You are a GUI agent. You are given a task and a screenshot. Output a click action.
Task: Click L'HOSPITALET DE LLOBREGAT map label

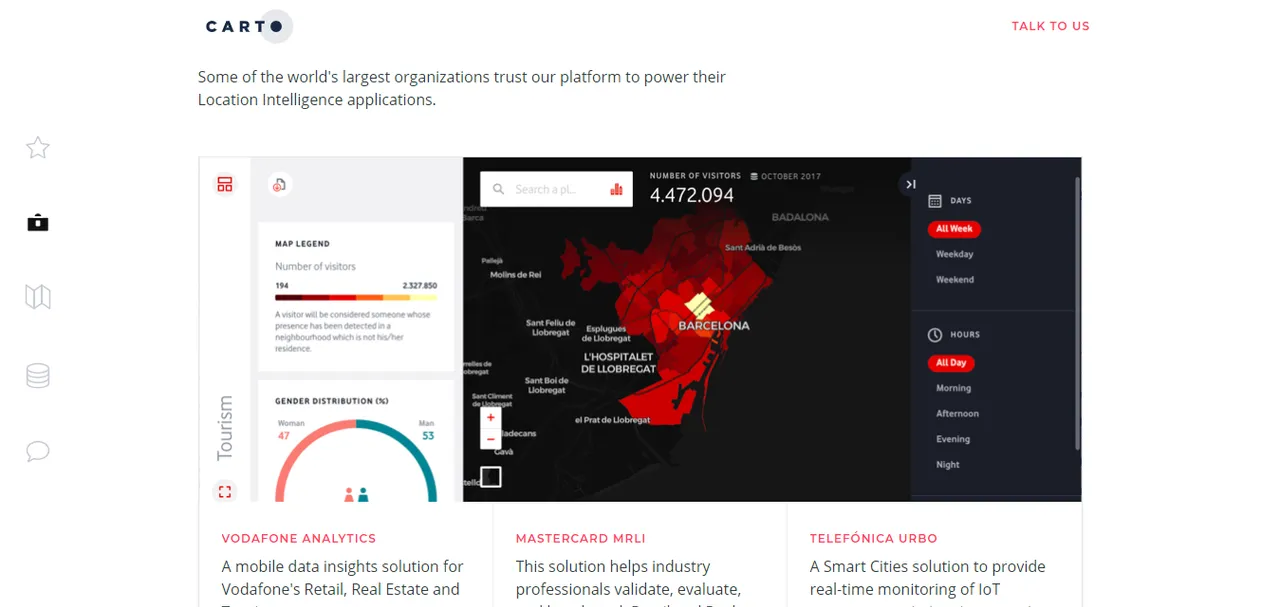pos(620,363)
